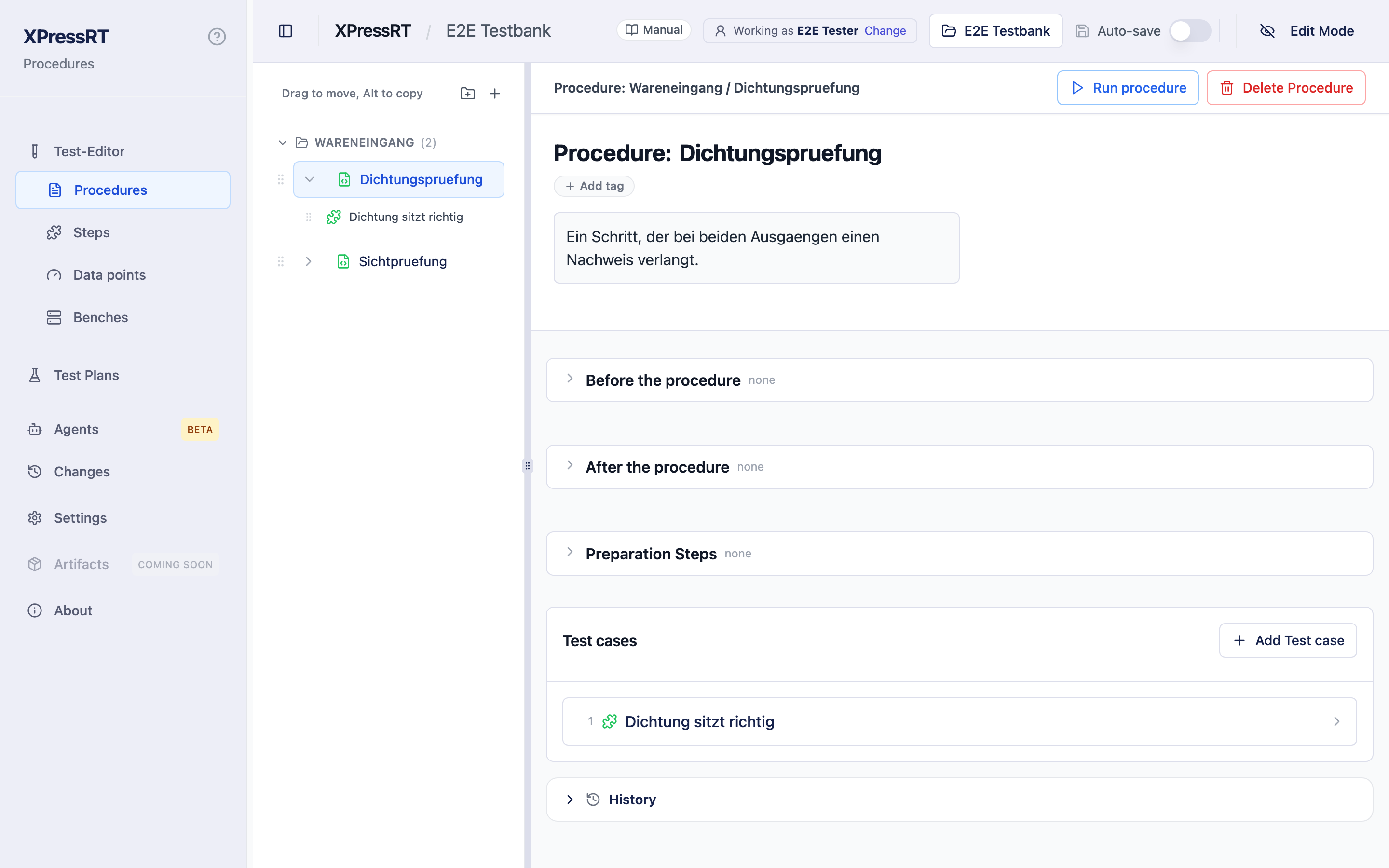Open Settings in sidebar

point(123,518)
